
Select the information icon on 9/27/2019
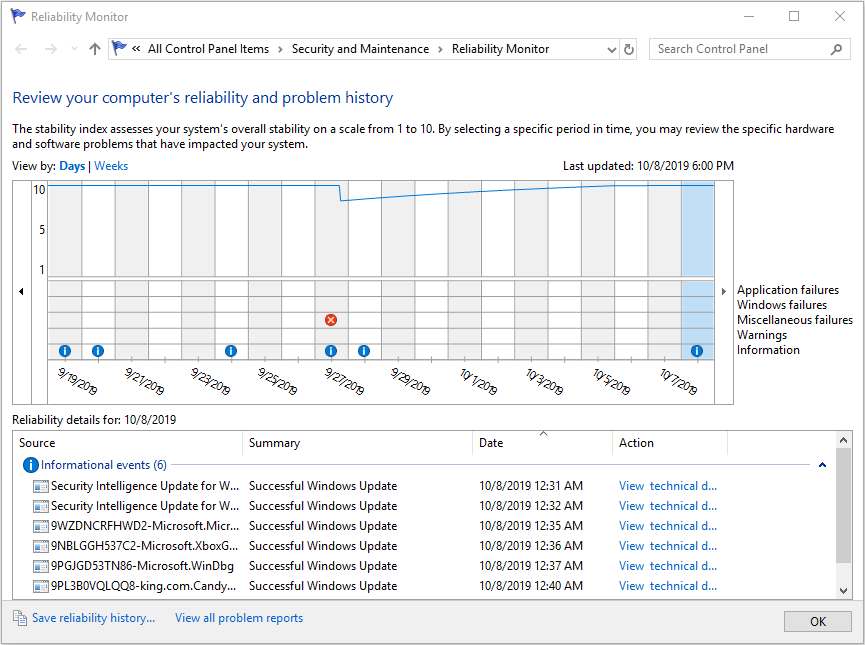pos(331,351)
